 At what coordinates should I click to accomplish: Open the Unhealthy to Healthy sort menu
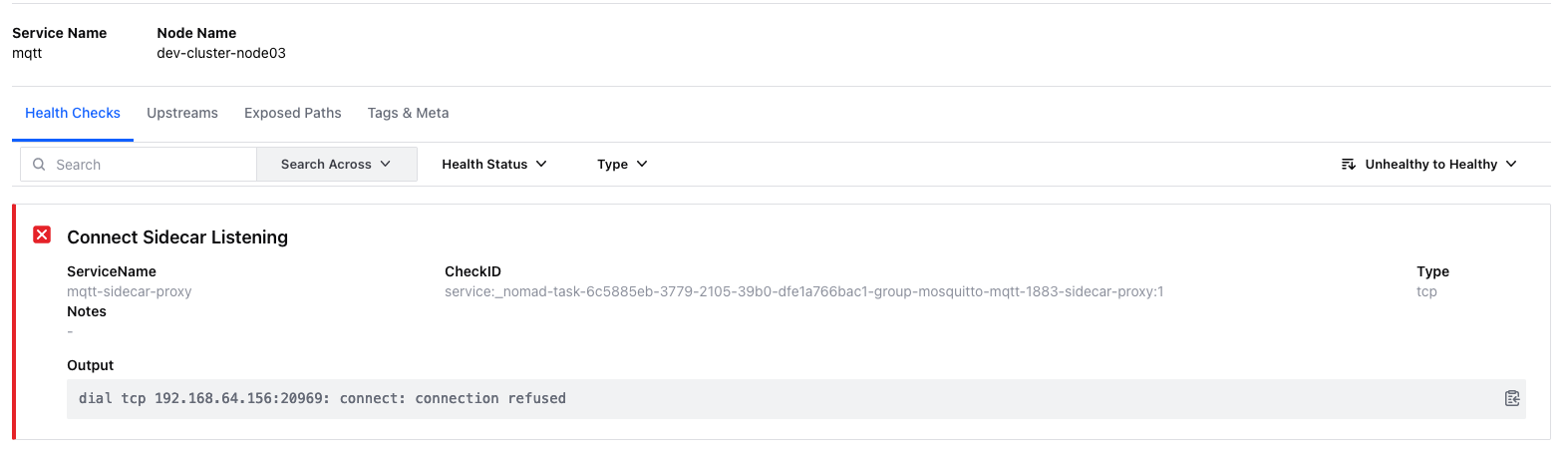1431,165
